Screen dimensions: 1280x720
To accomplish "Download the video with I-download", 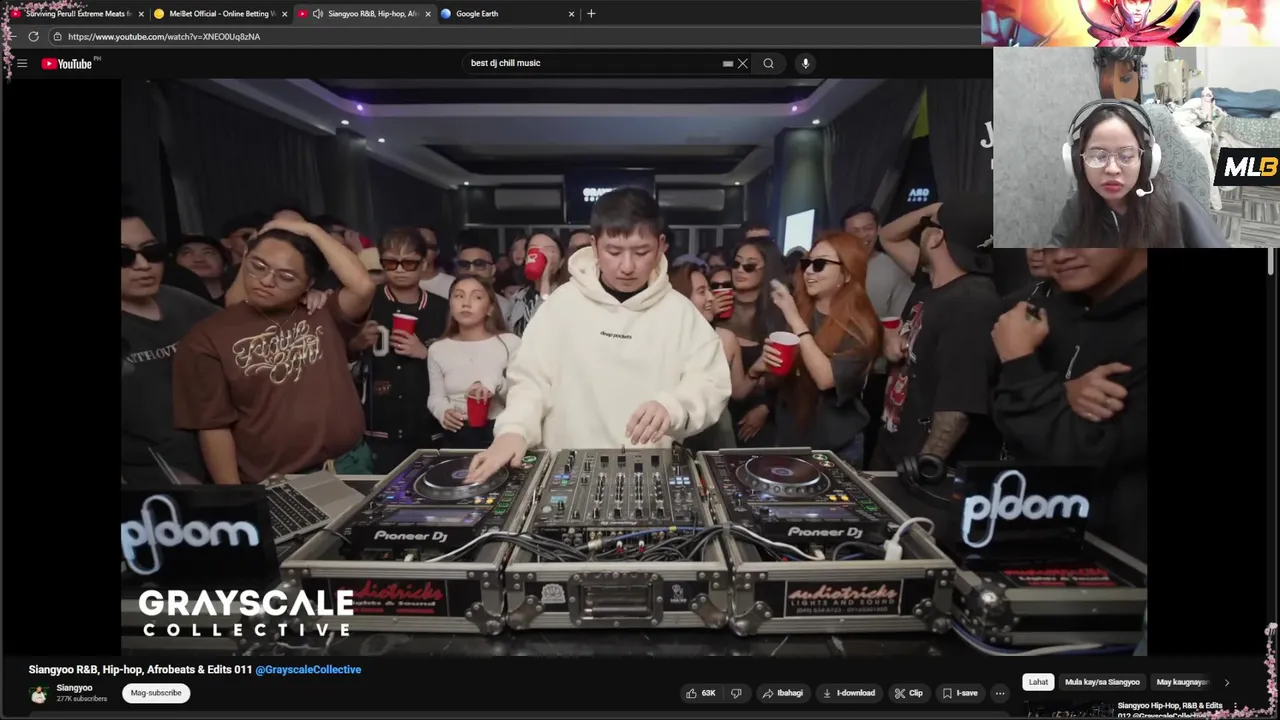I will [x=848, y=693].
